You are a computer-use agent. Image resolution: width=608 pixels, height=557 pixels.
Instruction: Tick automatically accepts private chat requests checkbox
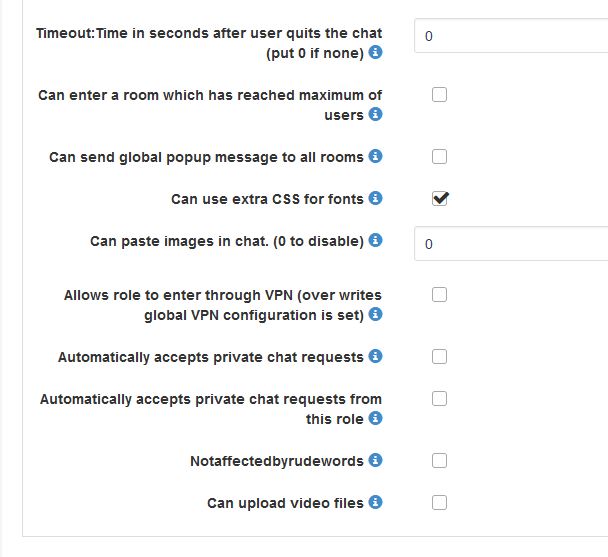click(439, 356)
